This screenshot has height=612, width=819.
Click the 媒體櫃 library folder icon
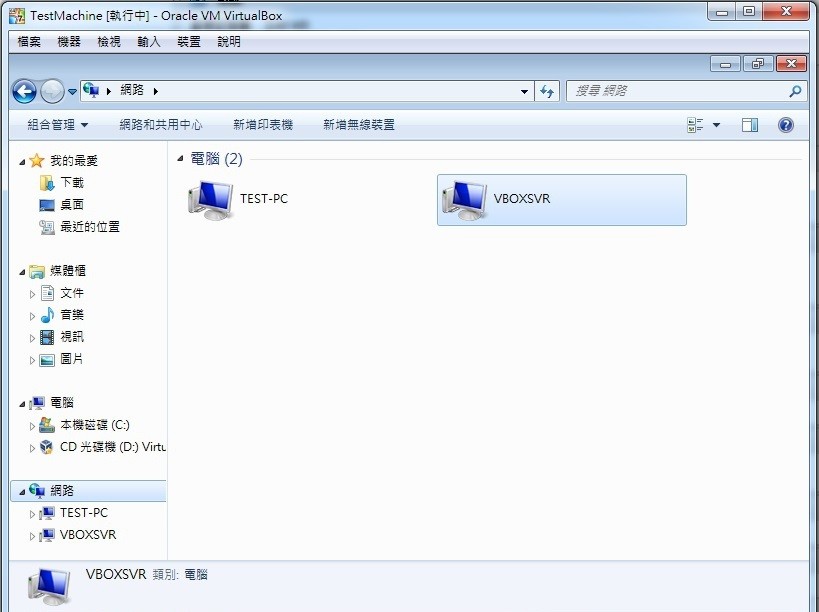(x=37, y=271)
